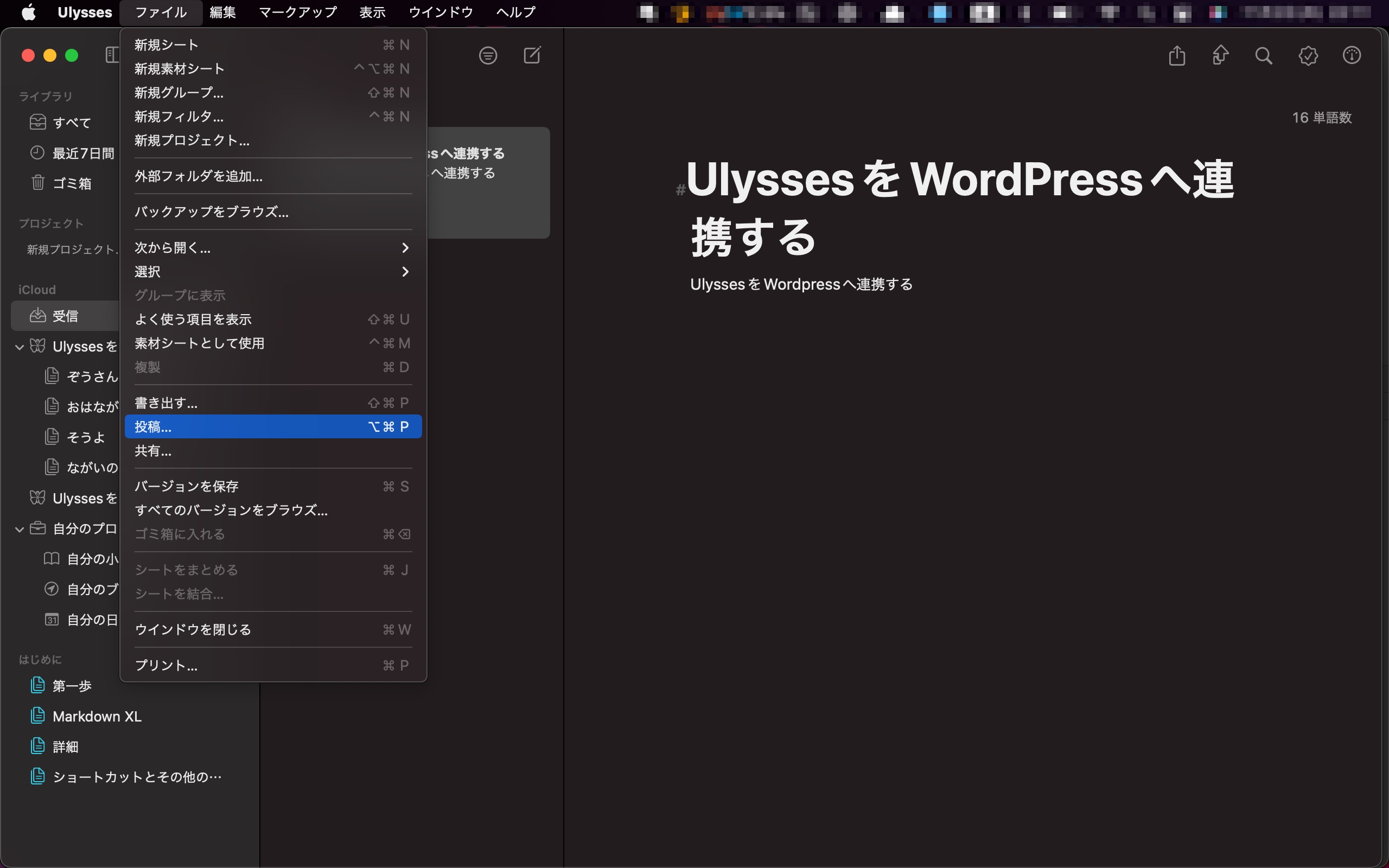Expand the 選択 submenu
This screenshot has height=868, width=1389.
273,272
